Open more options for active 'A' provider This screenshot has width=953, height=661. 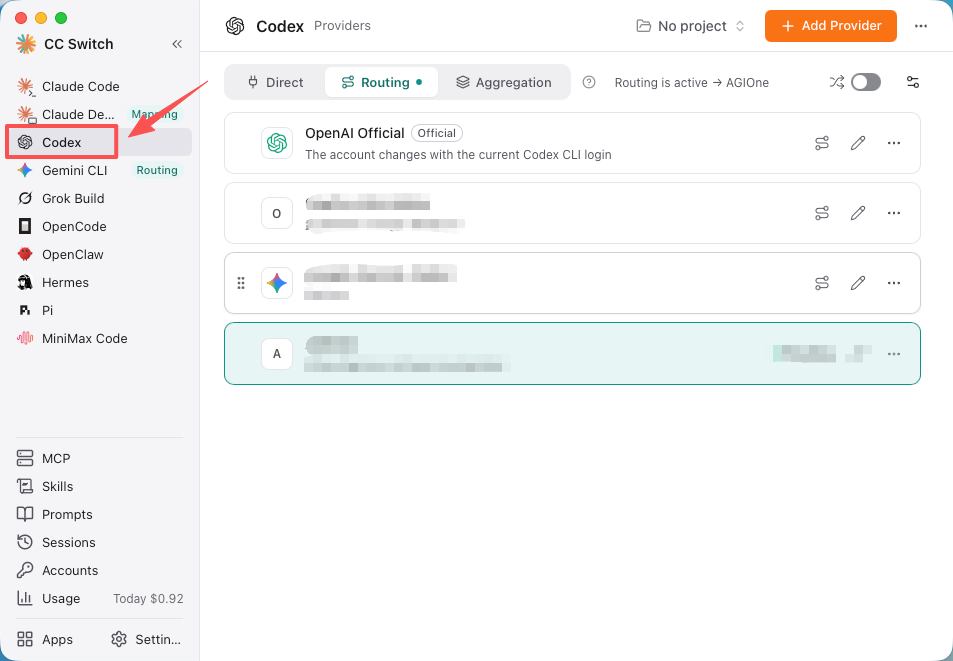(x=893, y=354)
